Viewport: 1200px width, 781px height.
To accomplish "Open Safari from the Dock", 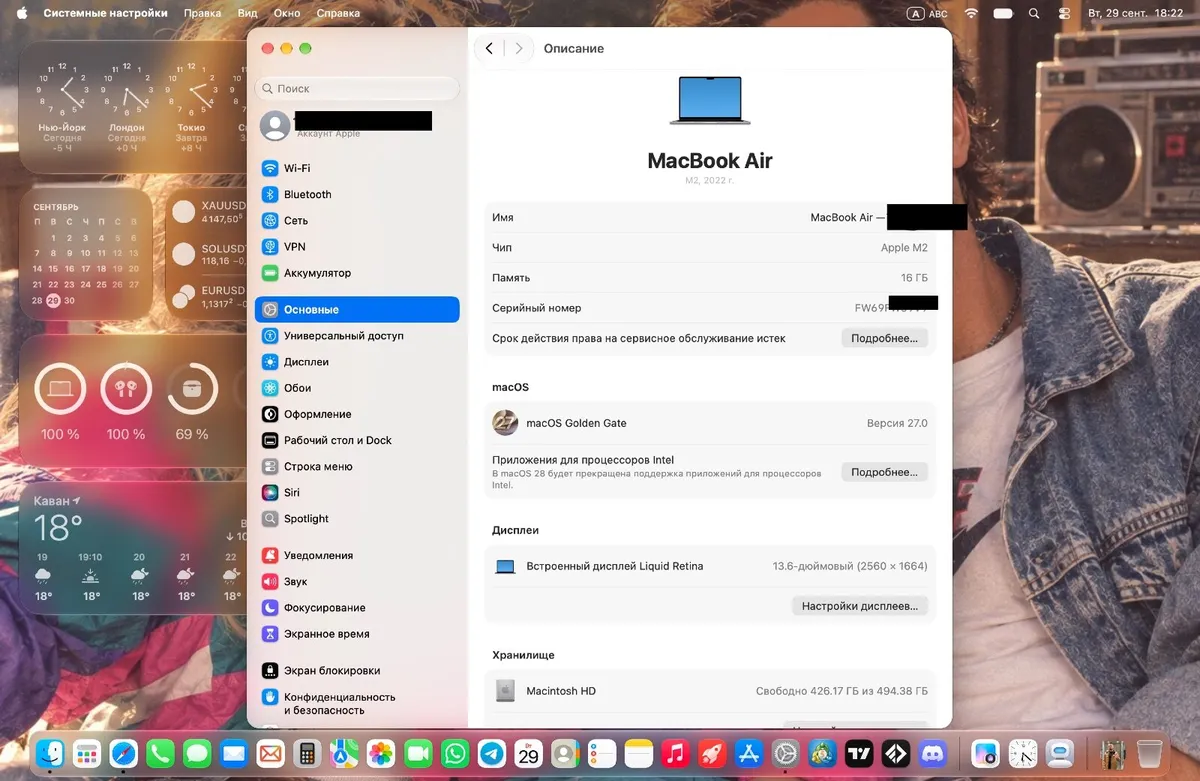I will pyautogui.click(x=124, y=753).
